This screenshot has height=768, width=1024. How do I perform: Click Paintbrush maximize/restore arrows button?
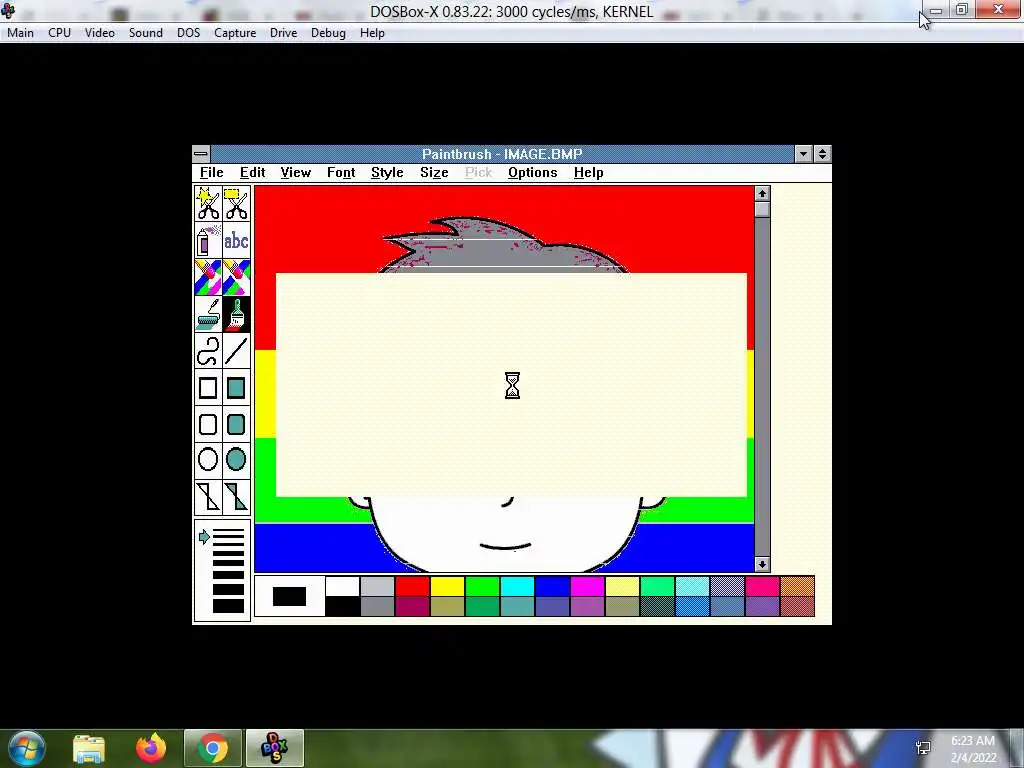(x=822, y=154)
